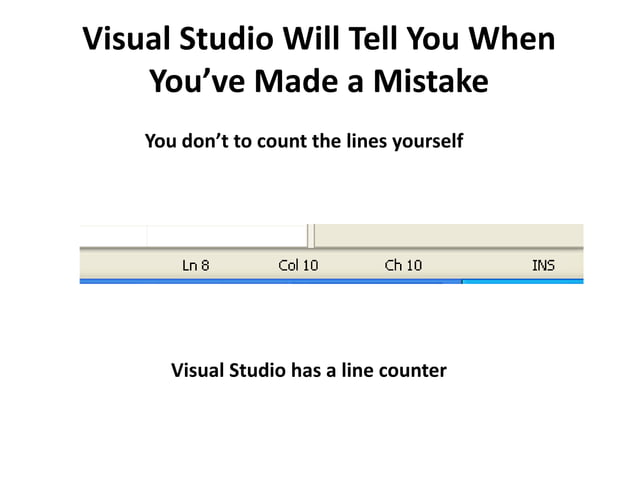Click the Ch 10 character indicator
The height and width of the screenshot is (478, 638).
click(x=403, y=265)
